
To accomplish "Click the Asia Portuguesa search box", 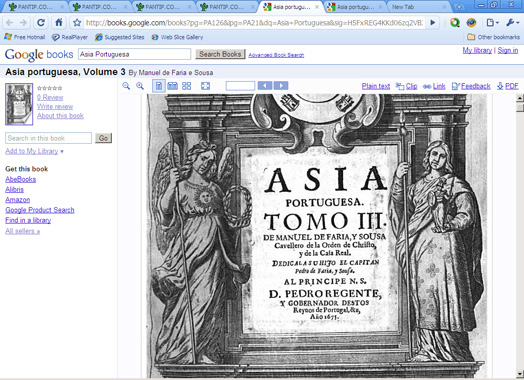I will (x=134, y=54).
